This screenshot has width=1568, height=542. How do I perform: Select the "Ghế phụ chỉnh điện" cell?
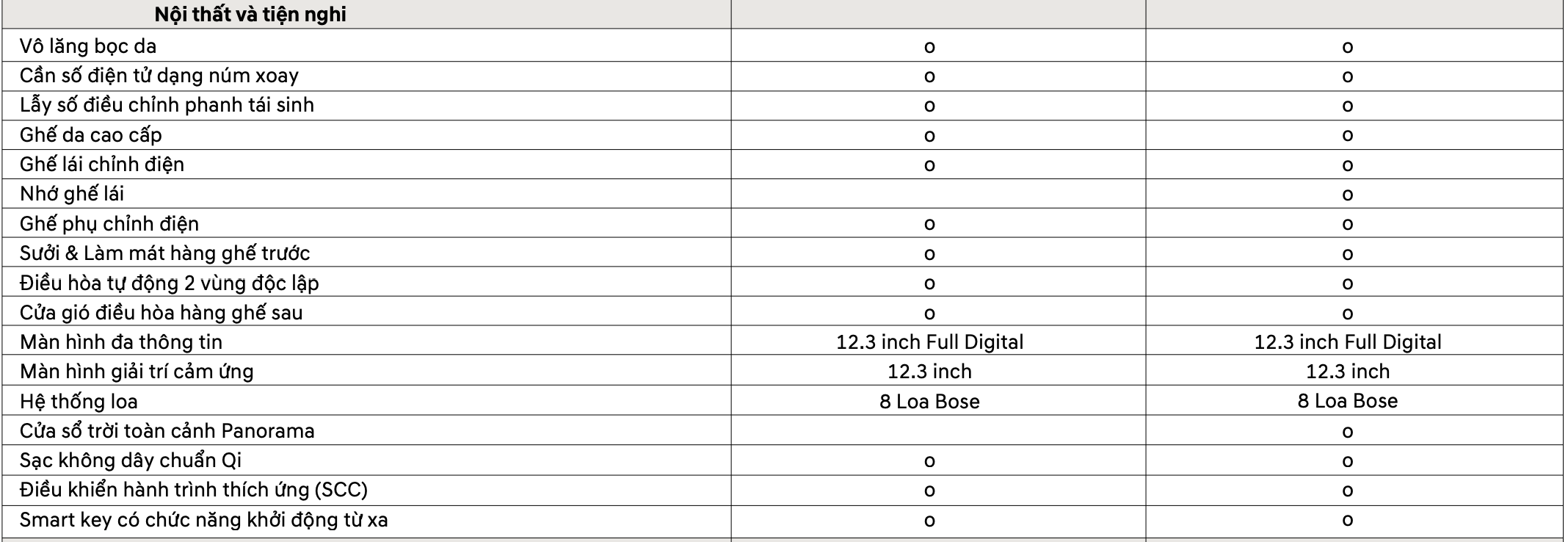(x=109, y=223)
